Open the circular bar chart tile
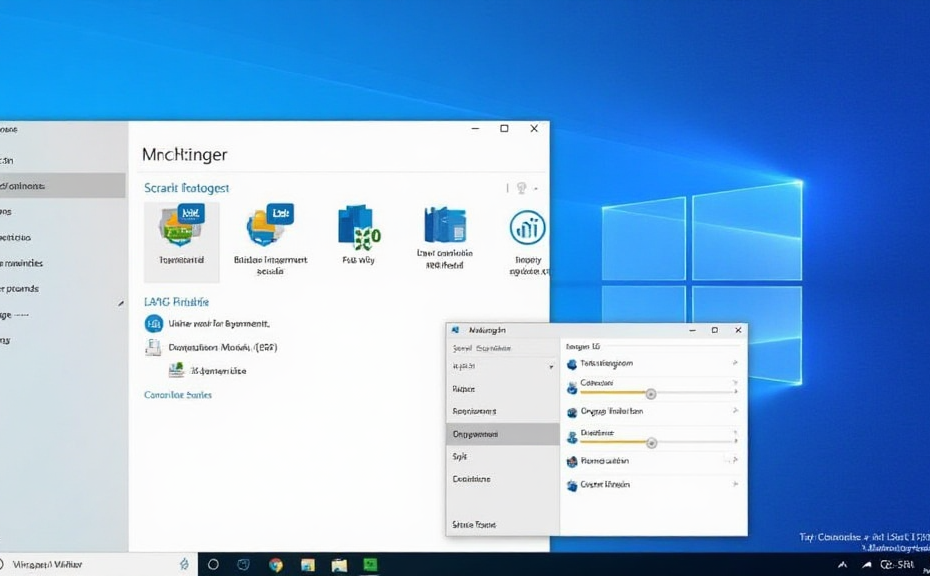The width and height of the screenshot is (930, 576). [527, 228]
